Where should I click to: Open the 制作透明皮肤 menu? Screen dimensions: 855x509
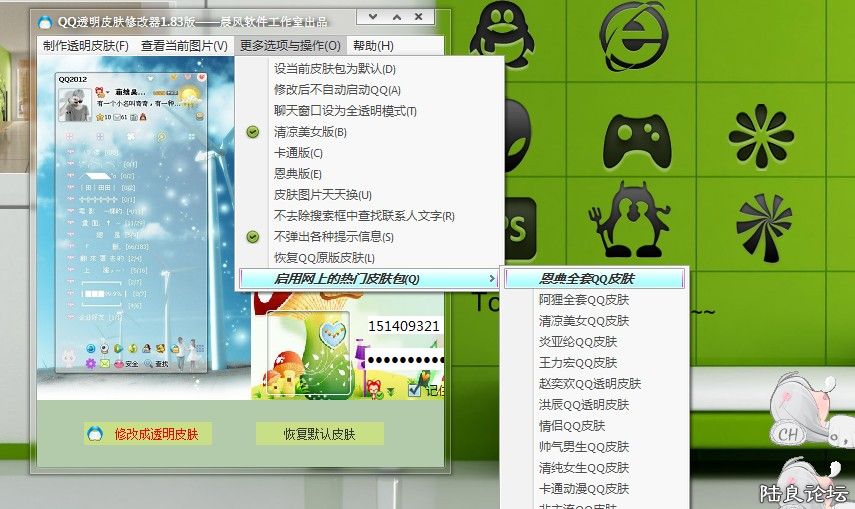pos(85,45)
